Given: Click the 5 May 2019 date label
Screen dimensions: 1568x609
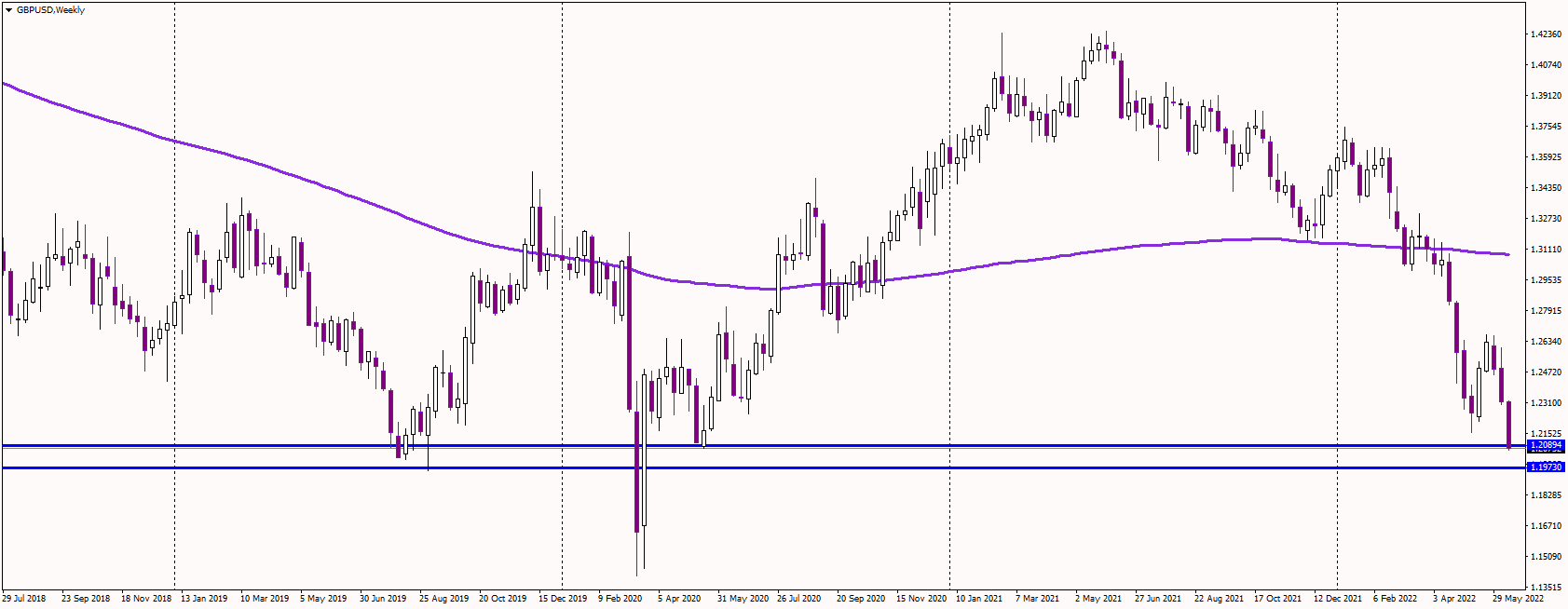Looking at the screenshot, I should pyautogui.click(x=323, y=599).
